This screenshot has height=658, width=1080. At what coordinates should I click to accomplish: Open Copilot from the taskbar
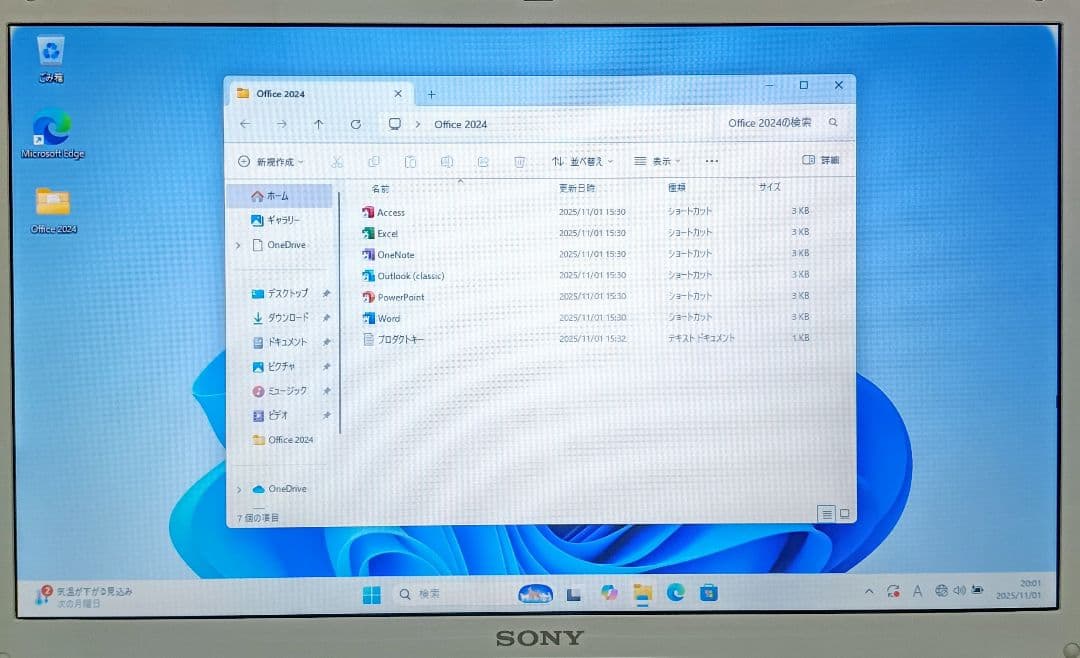coord(609,592)
